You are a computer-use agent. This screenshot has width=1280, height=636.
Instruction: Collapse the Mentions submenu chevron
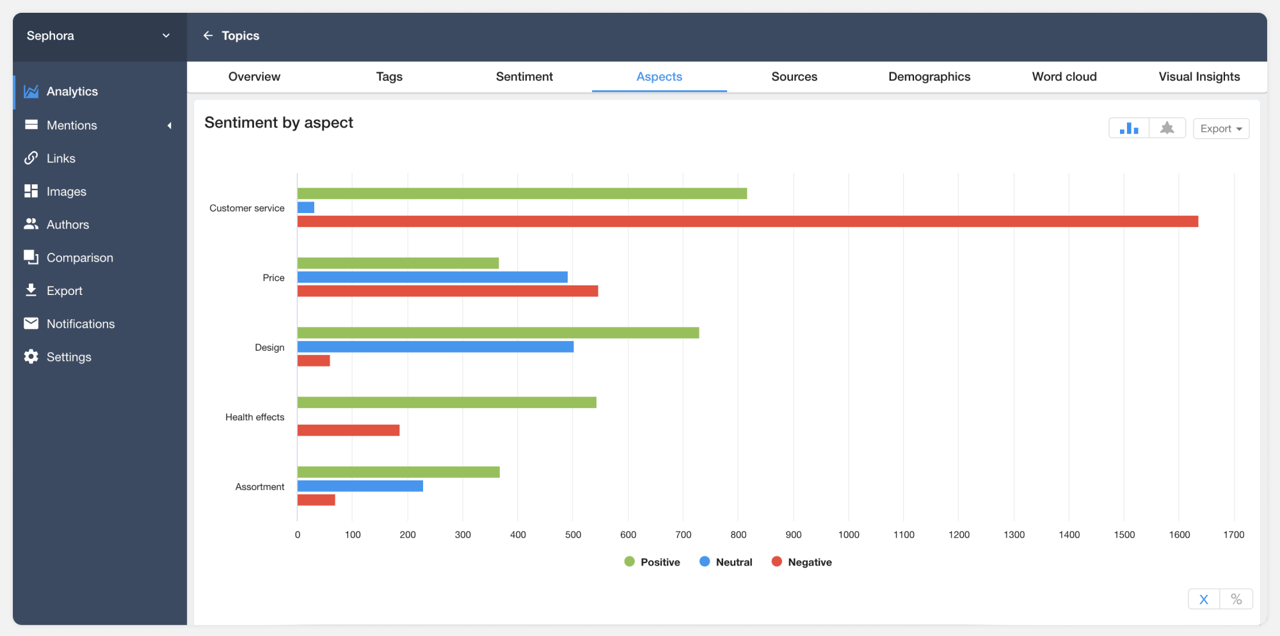coord(169,126)
